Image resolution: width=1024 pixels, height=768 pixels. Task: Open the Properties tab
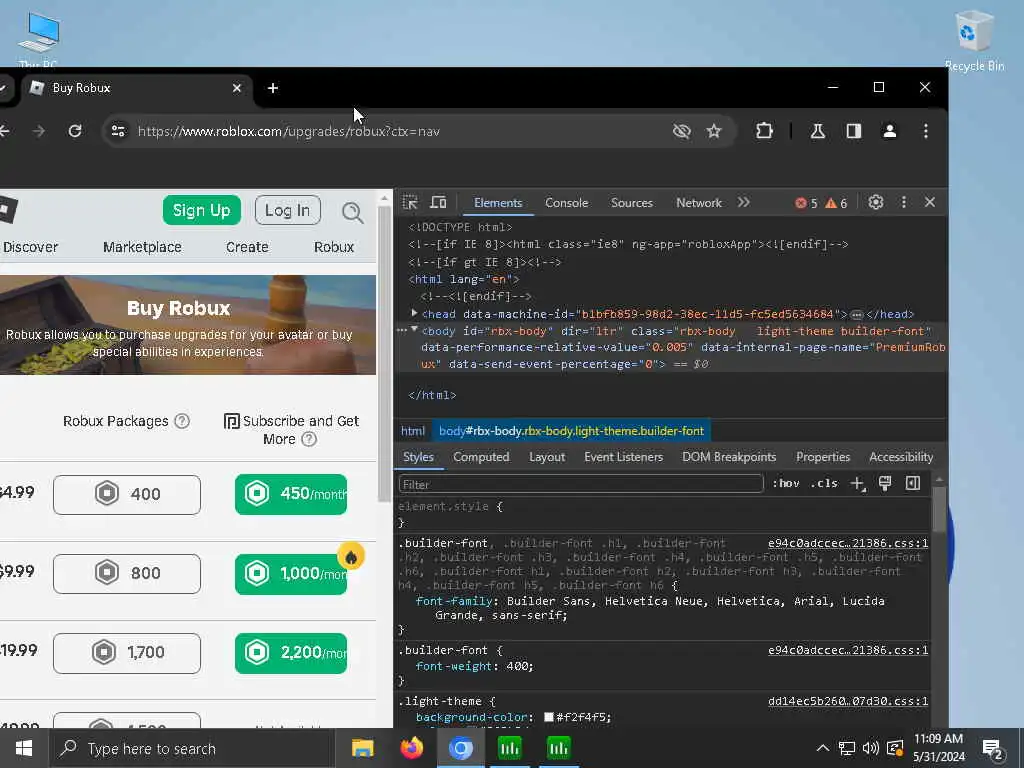tap(823, 457)
